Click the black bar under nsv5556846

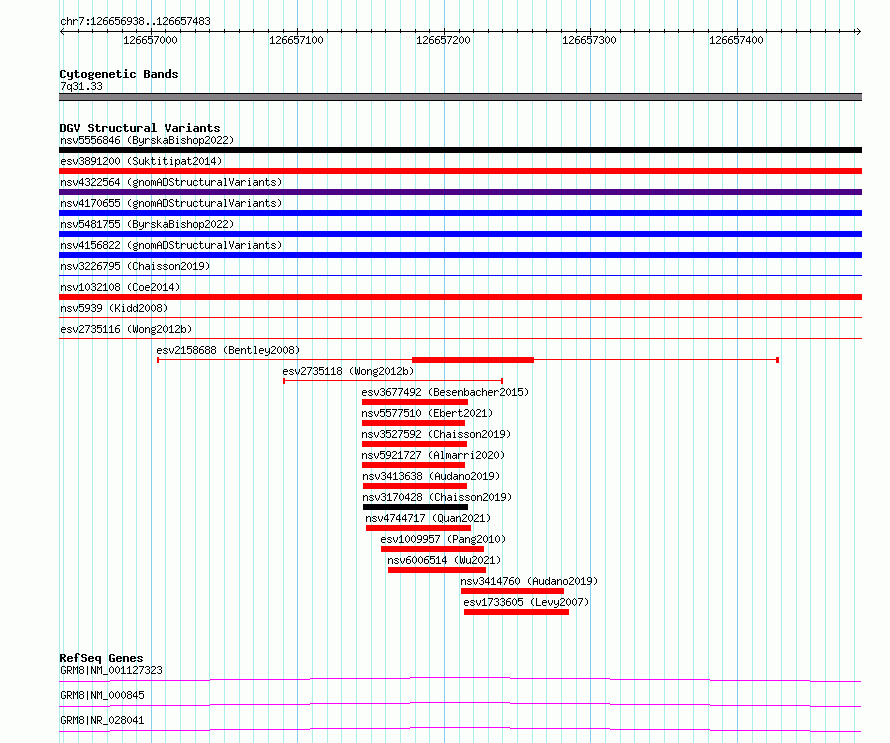(x=460, y=150)
